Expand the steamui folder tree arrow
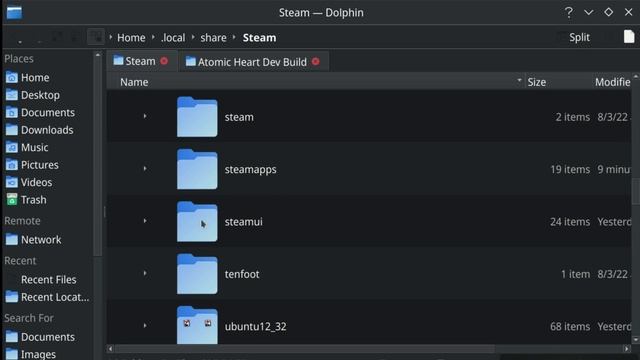 [145, 221]
